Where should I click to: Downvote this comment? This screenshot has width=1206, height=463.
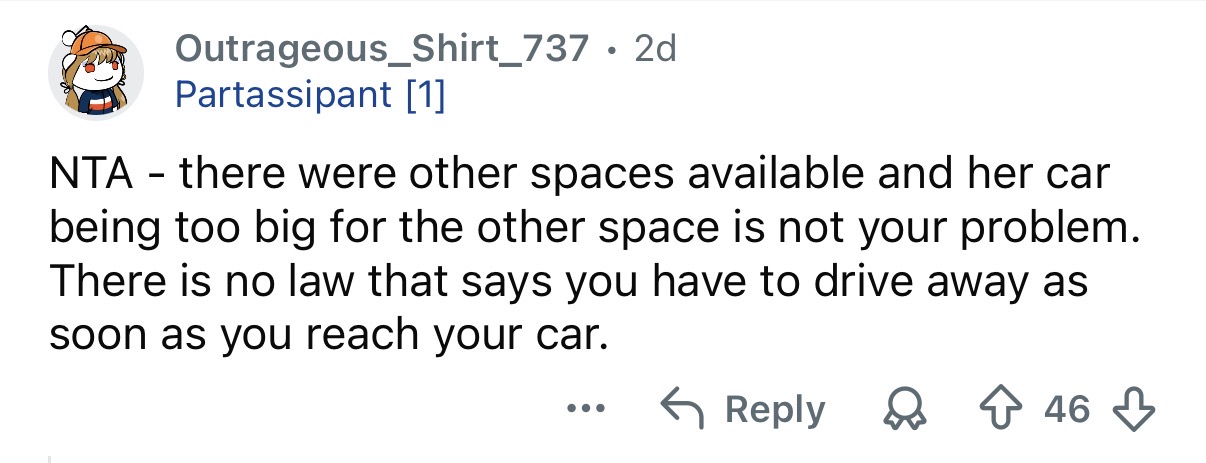pyautogui.click(x=1133, y=410)
